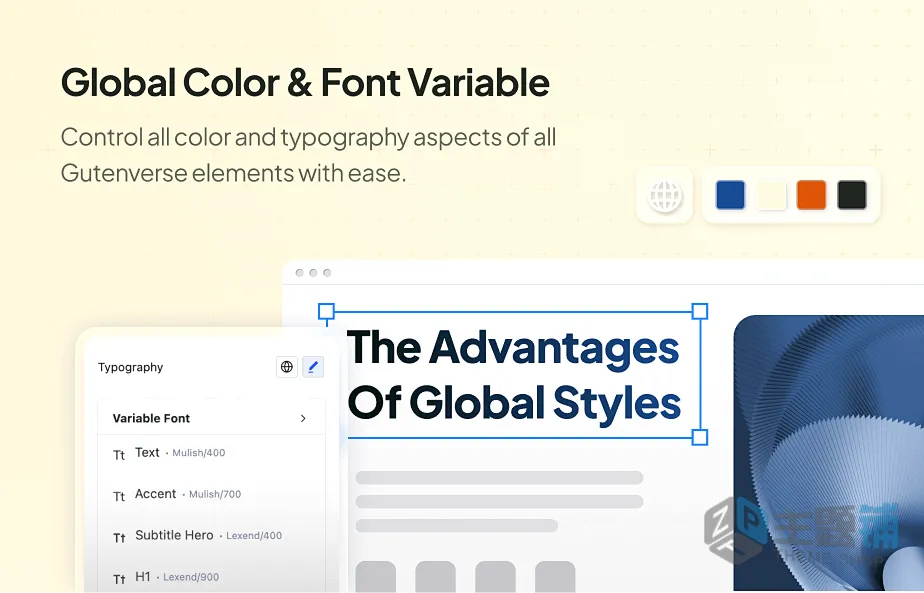This screenshot has width=924, height=593.
Task: Click the bottom-right selection handle of heading
Action: coord(699,437)
